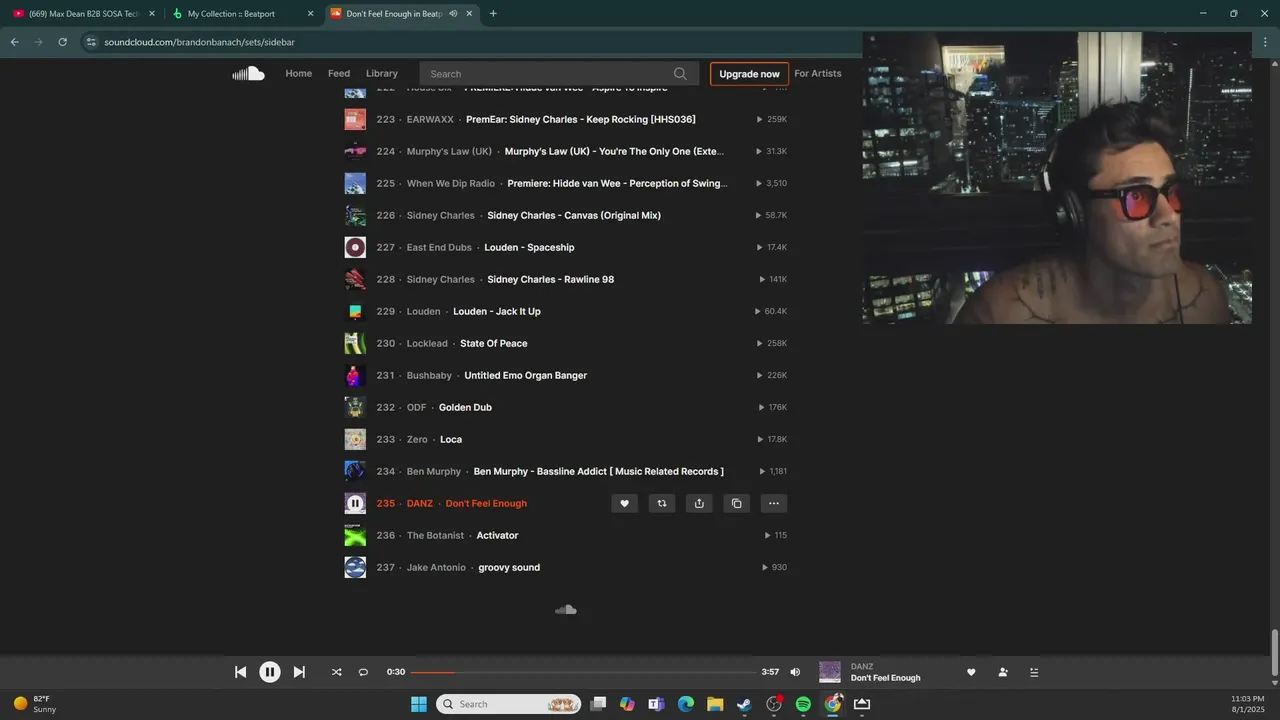Open the Library page
This screenshot has width=1280, height=720.
382,74
